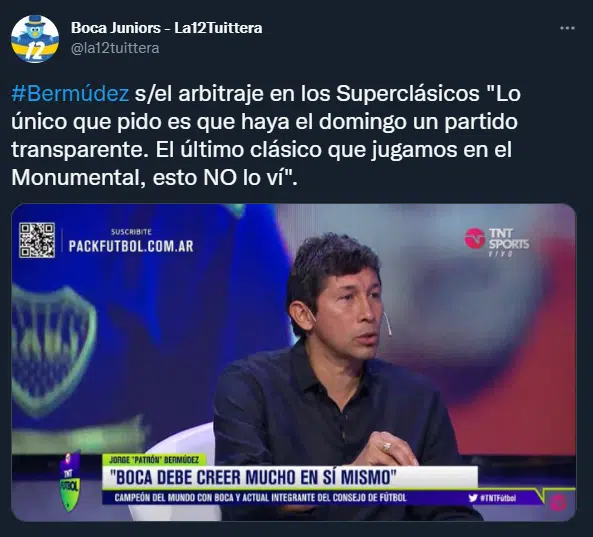The width and height of the screenshot is (593, 537).
Task: Open the tweet's three-dot more menu
Action: [567, 28]
